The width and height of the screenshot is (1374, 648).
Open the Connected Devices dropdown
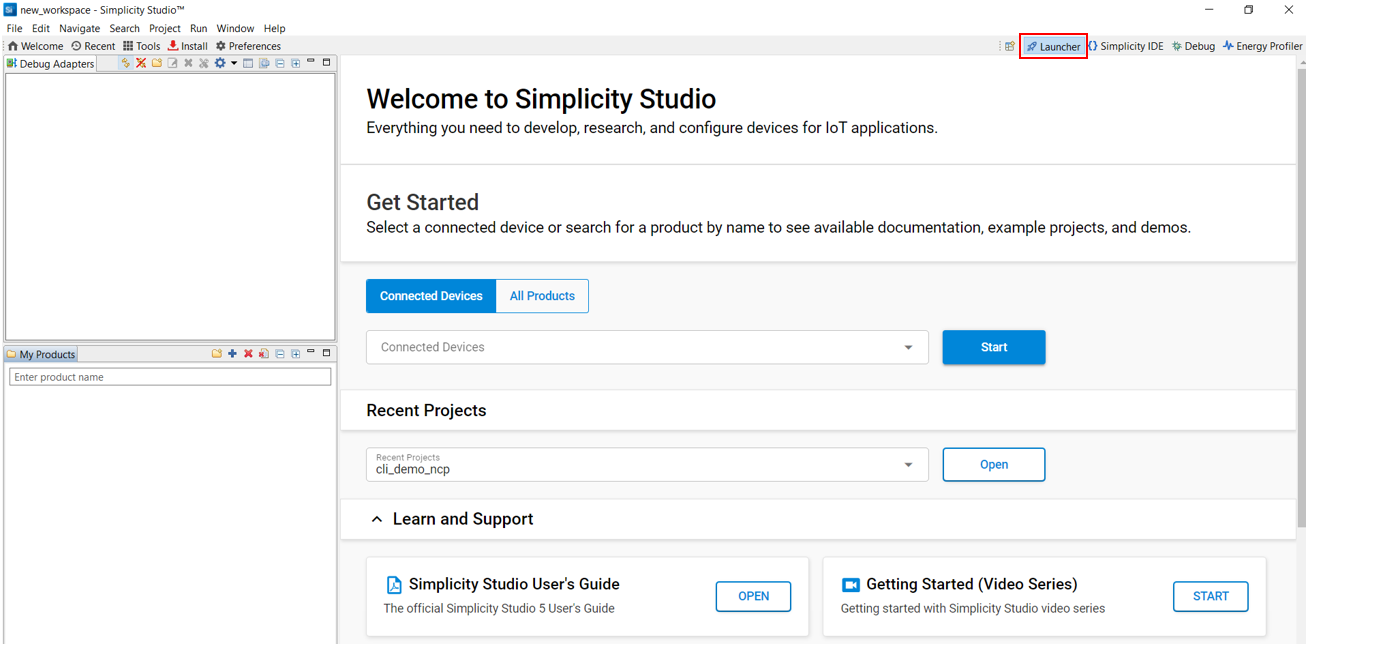[x=908, y=348]
